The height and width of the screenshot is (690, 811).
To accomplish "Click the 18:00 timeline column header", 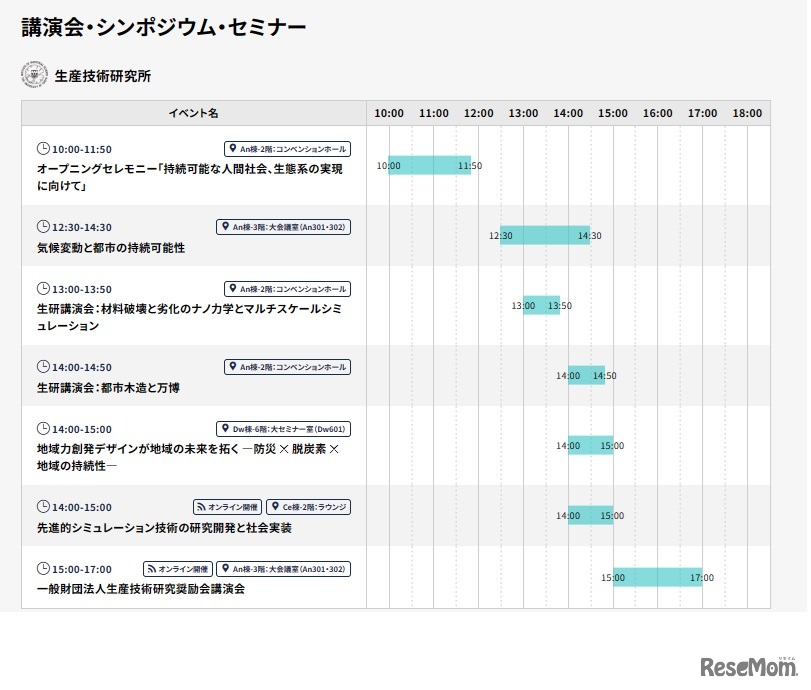I will pyautogui.click(x=747, y=113).
